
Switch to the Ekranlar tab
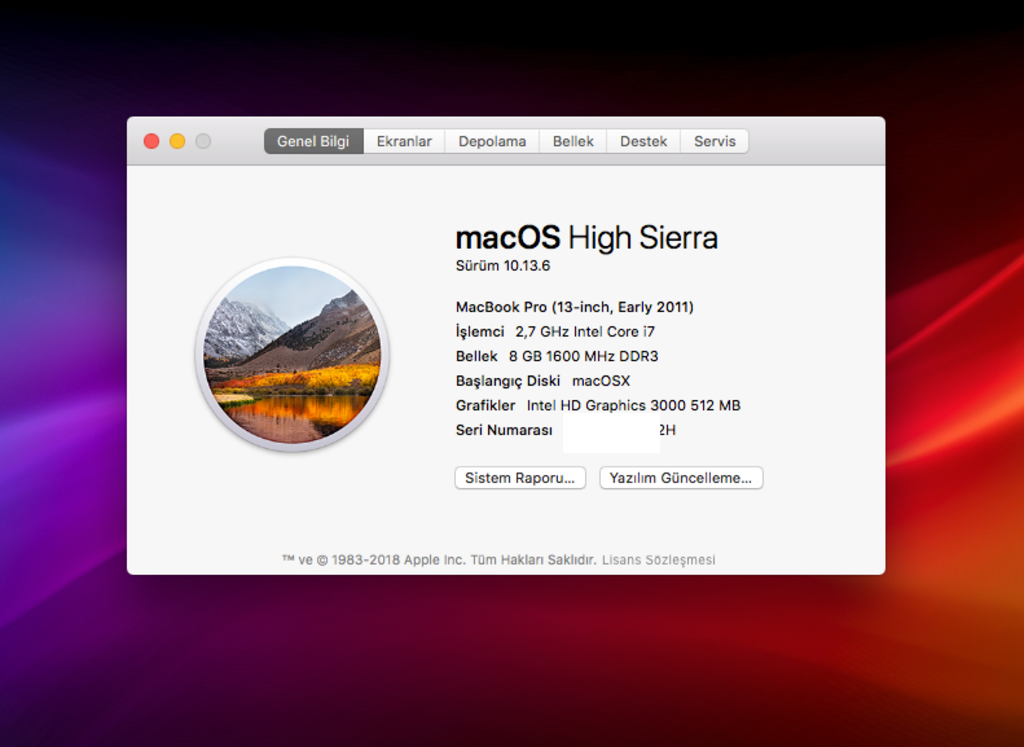[x=404, y=141]
